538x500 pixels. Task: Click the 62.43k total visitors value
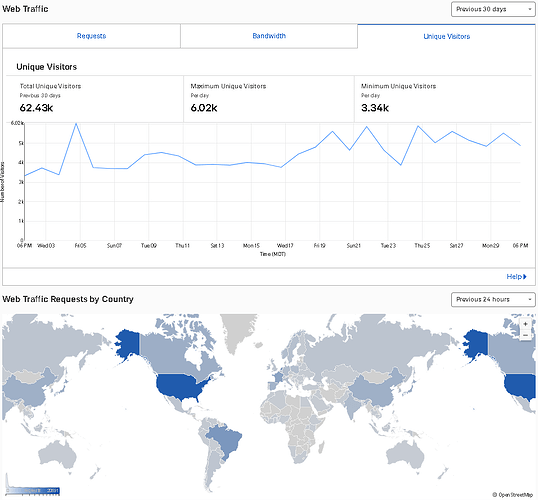36,108
